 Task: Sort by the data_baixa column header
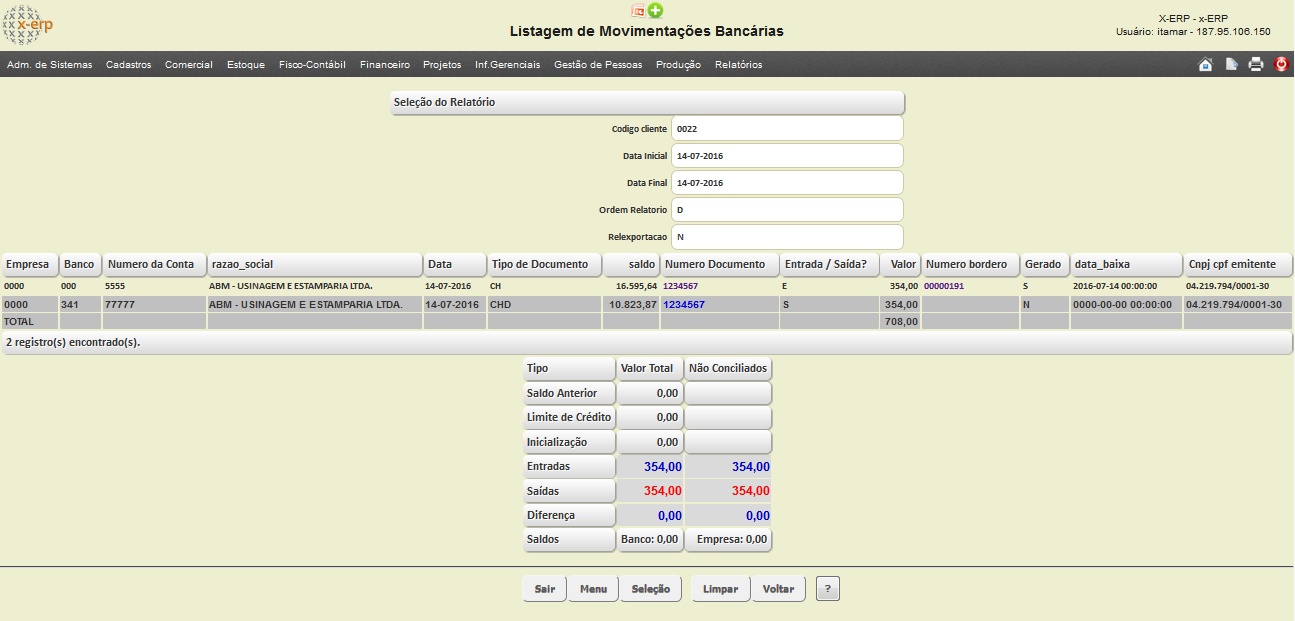coord(1125,264)
